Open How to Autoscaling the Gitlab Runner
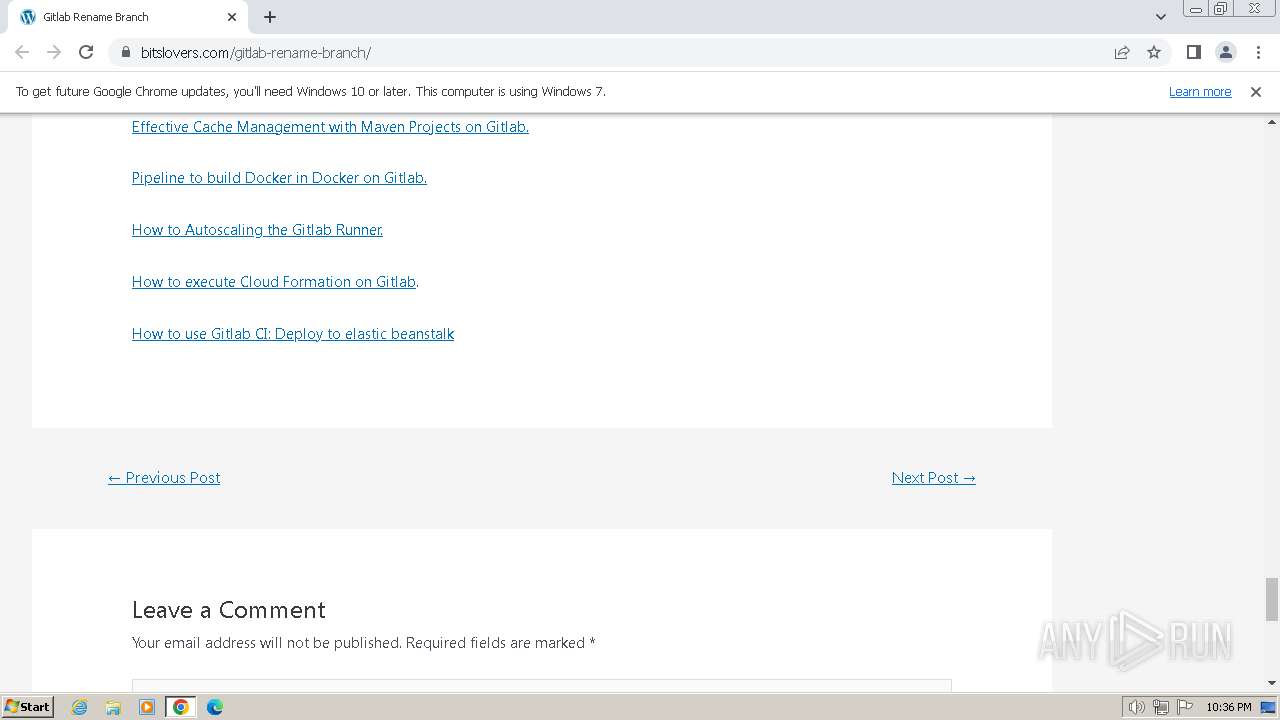The width and height of the screenshot is (1280, 720). coord(257,230)
